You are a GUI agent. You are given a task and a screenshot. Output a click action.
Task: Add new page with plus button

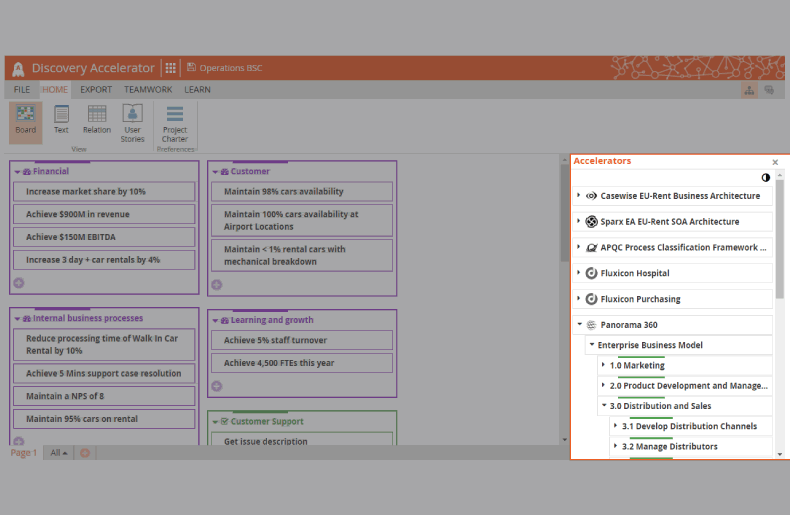(84, 453)
